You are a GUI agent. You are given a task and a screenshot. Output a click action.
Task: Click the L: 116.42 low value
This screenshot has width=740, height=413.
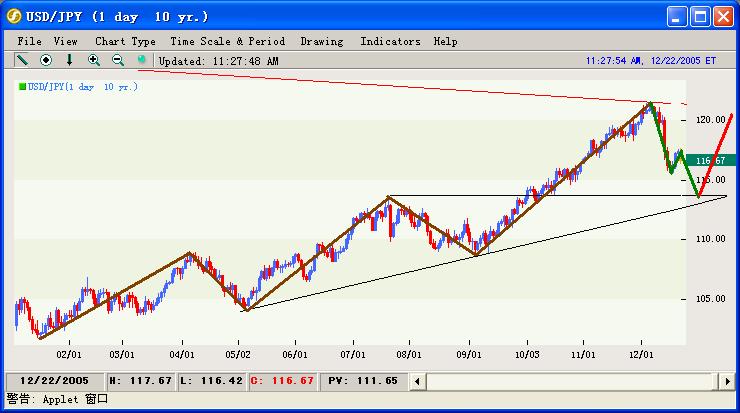pyautogui.click(x=211, y=381)
